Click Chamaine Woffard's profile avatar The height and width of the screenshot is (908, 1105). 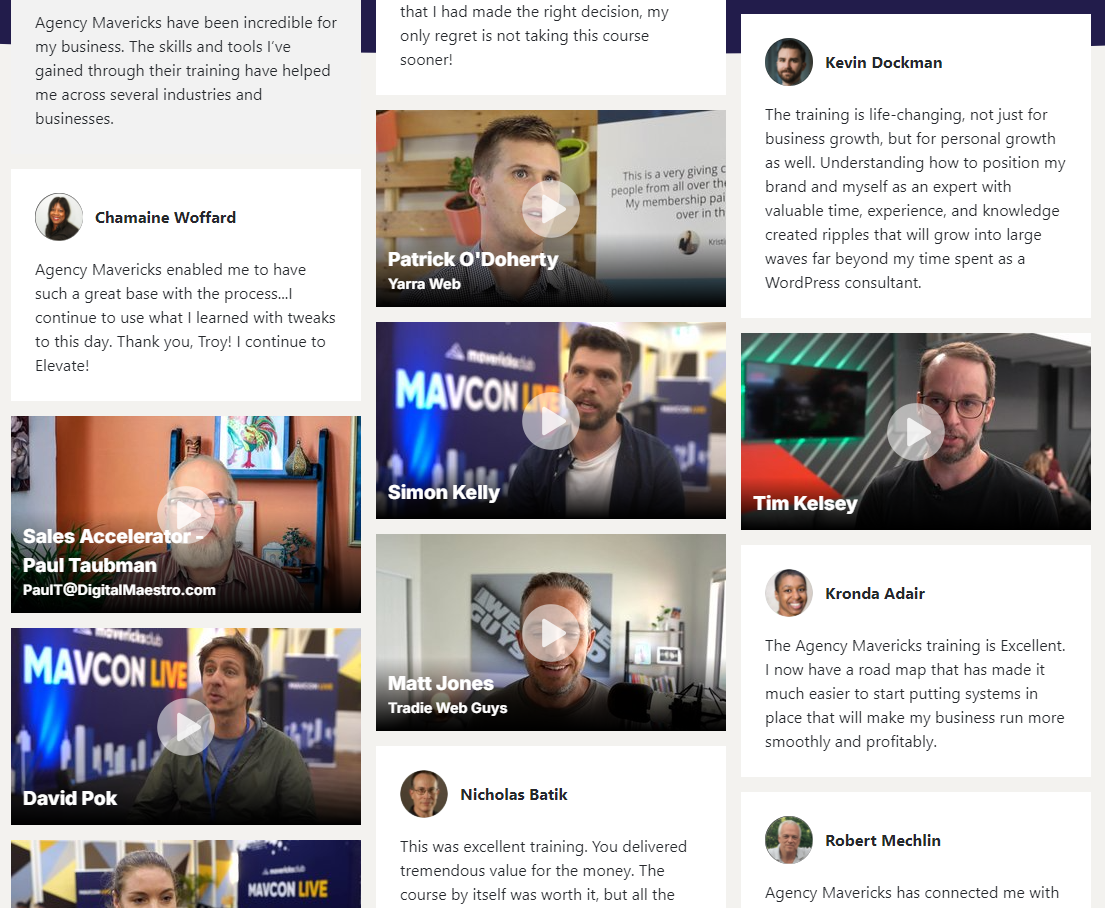coord(58,217)
